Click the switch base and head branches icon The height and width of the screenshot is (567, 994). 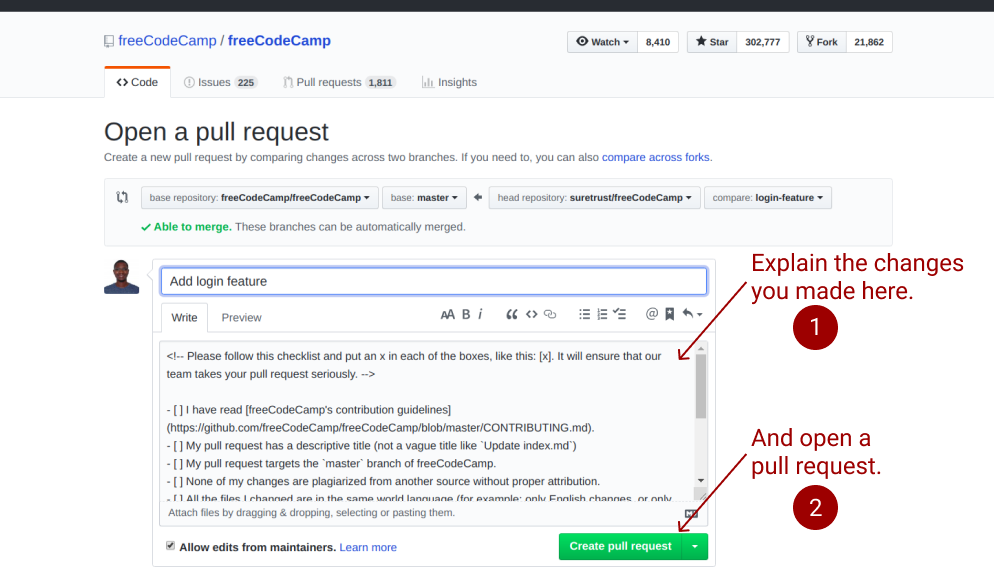[122, 197]
